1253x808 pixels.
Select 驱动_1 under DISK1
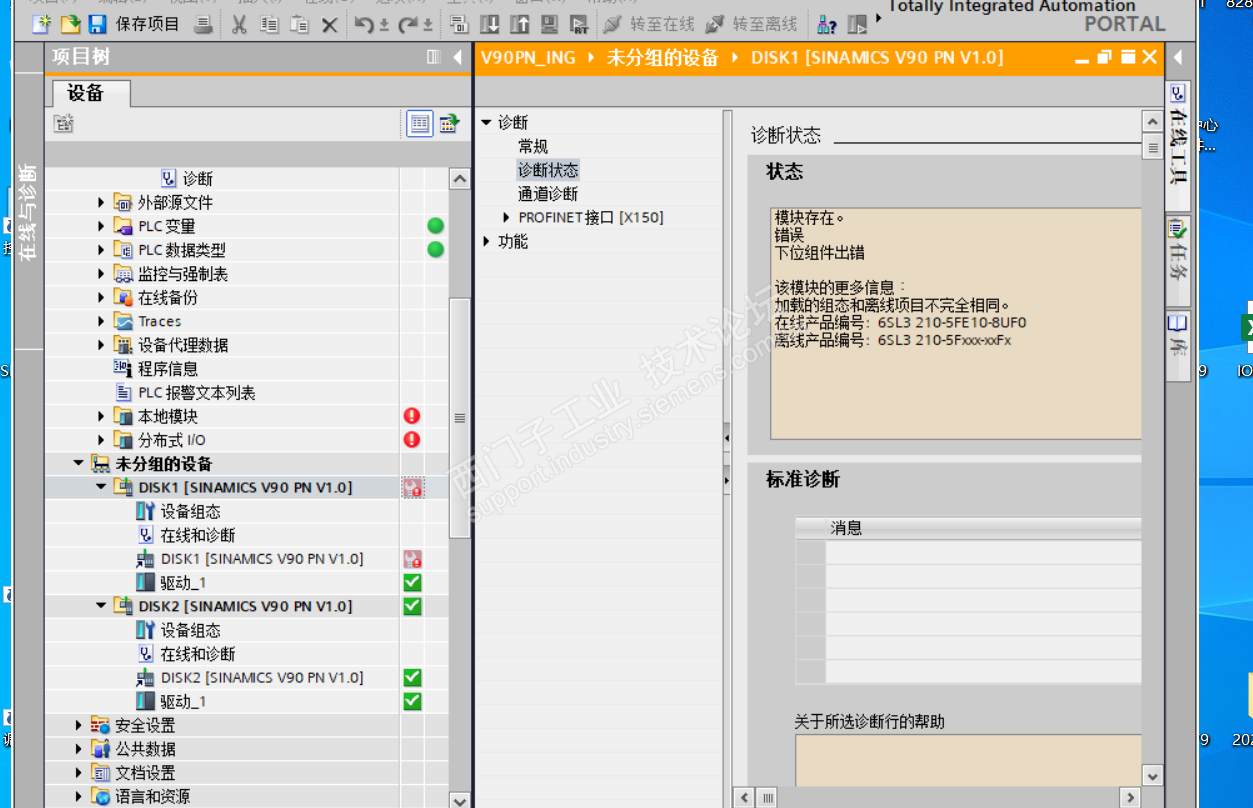point(183,583)
